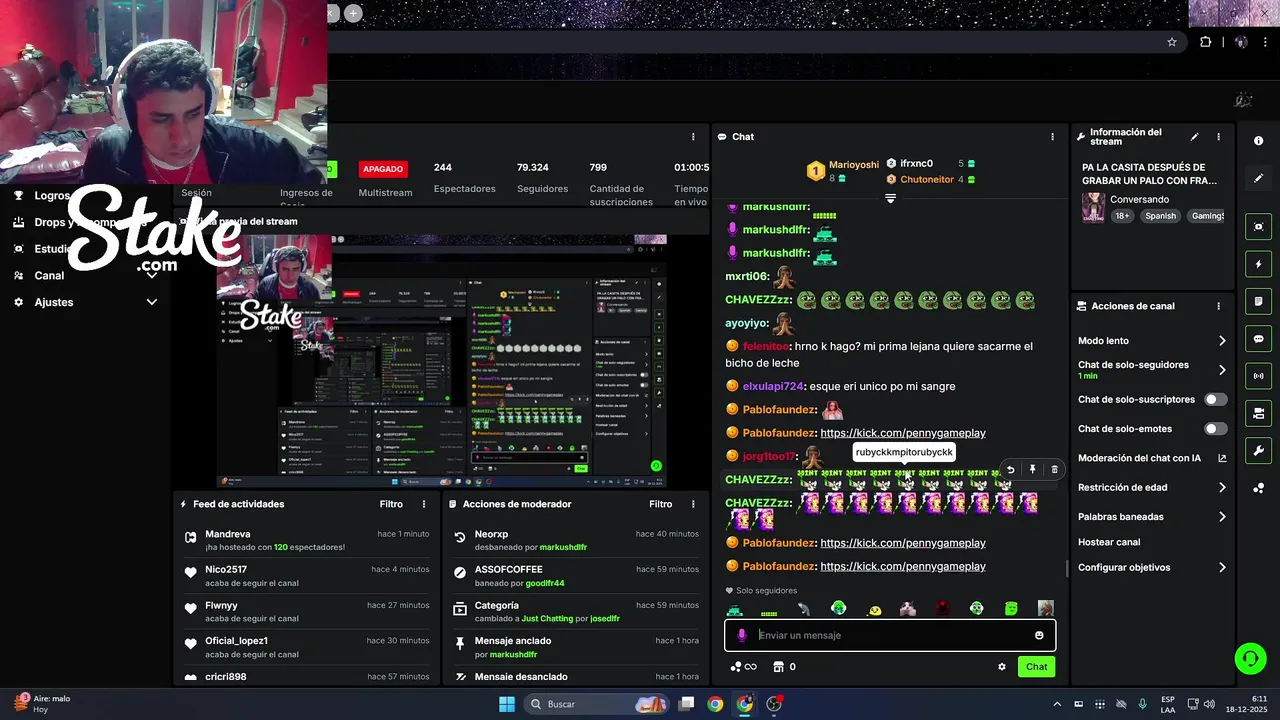The image size is (1280, 720).
Task: Expand the Ajustes sidebar menu chevron
Action: (x=152, y=302)
